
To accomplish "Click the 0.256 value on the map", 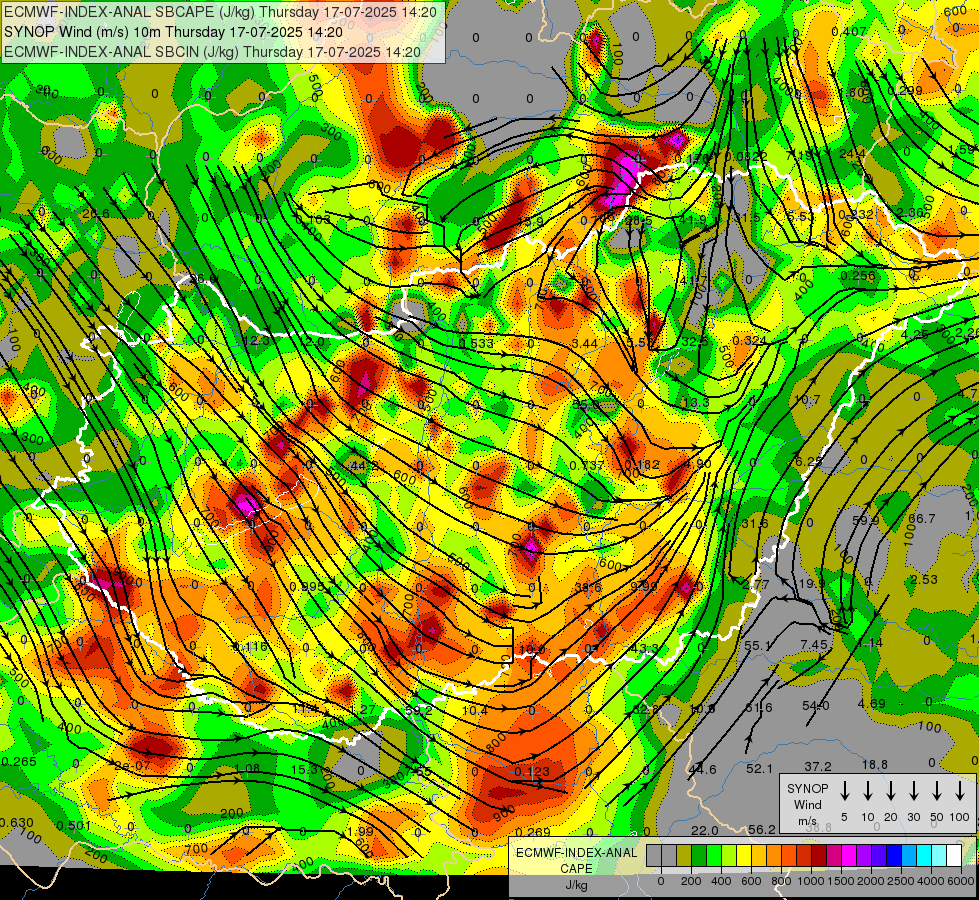I will click(x=857, y=275).
